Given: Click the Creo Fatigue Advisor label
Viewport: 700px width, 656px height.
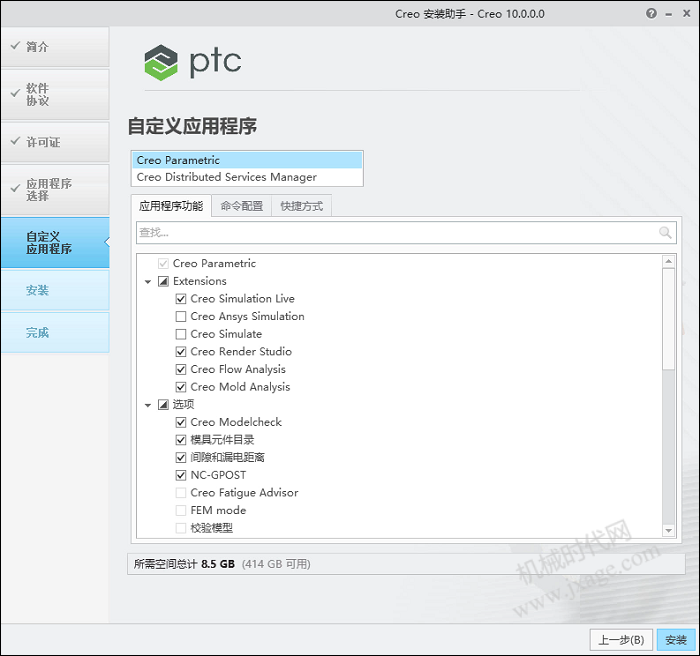Looking at the screenshot, I should click(244, 493).
